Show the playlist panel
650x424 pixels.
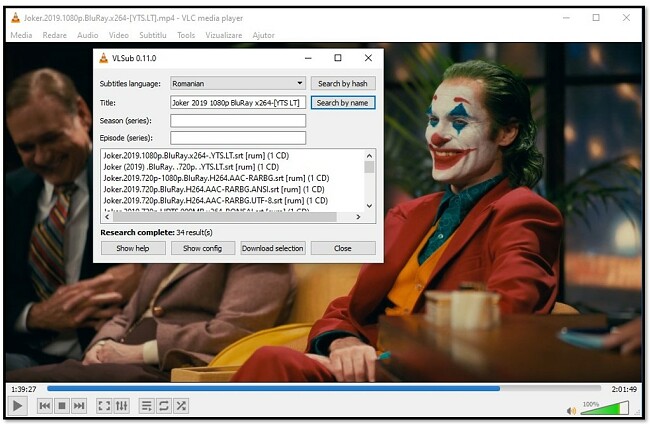(146, 406)
